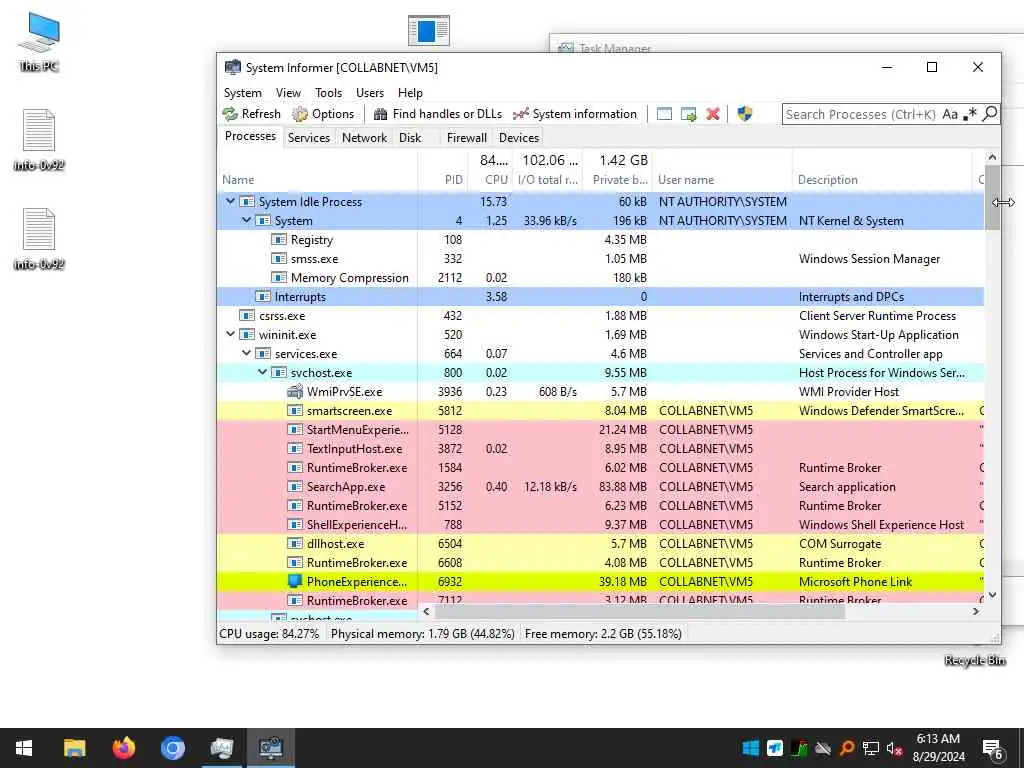This screenshot has height=768, width=1024.
Task: Select the Processes tab
Action: (x=250, y=136)
